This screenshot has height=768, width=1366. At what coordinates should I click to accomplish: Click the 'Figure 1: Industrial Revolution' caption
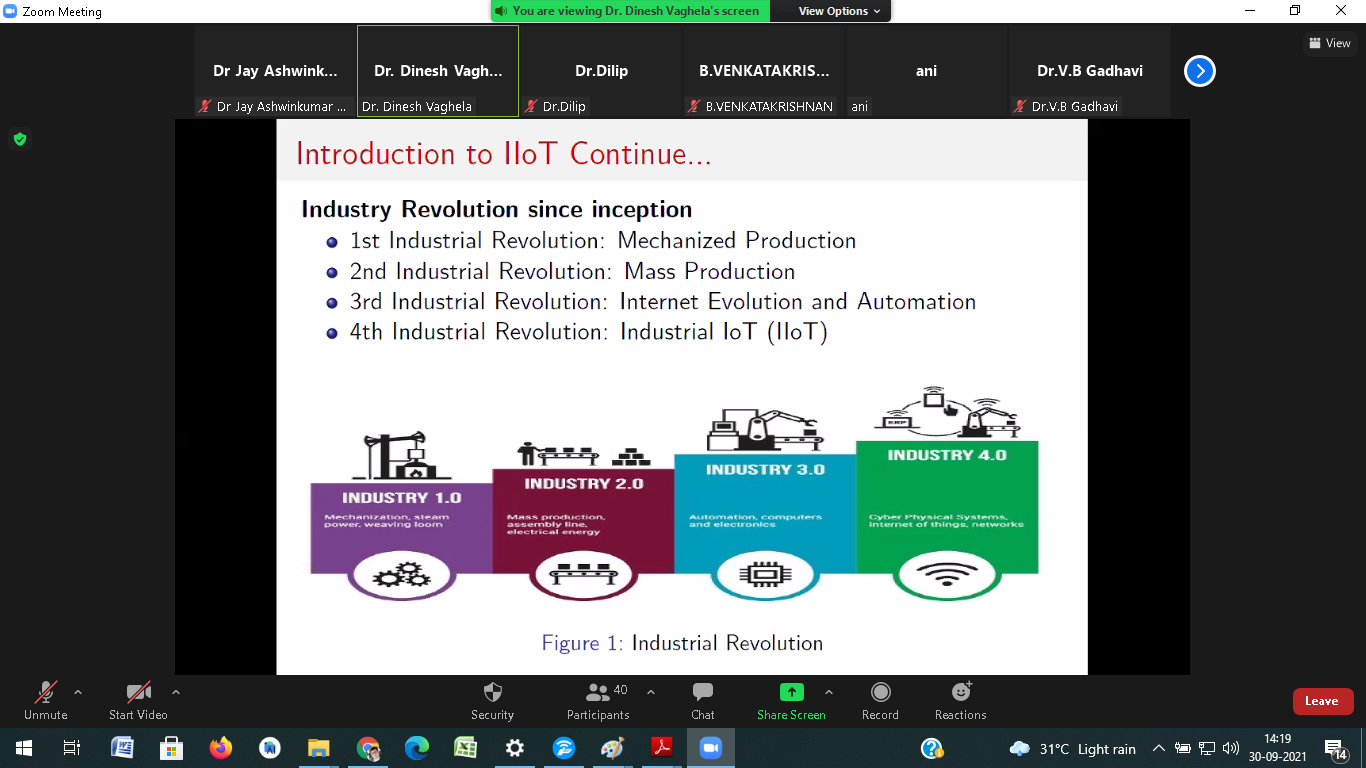coord(682,643)
